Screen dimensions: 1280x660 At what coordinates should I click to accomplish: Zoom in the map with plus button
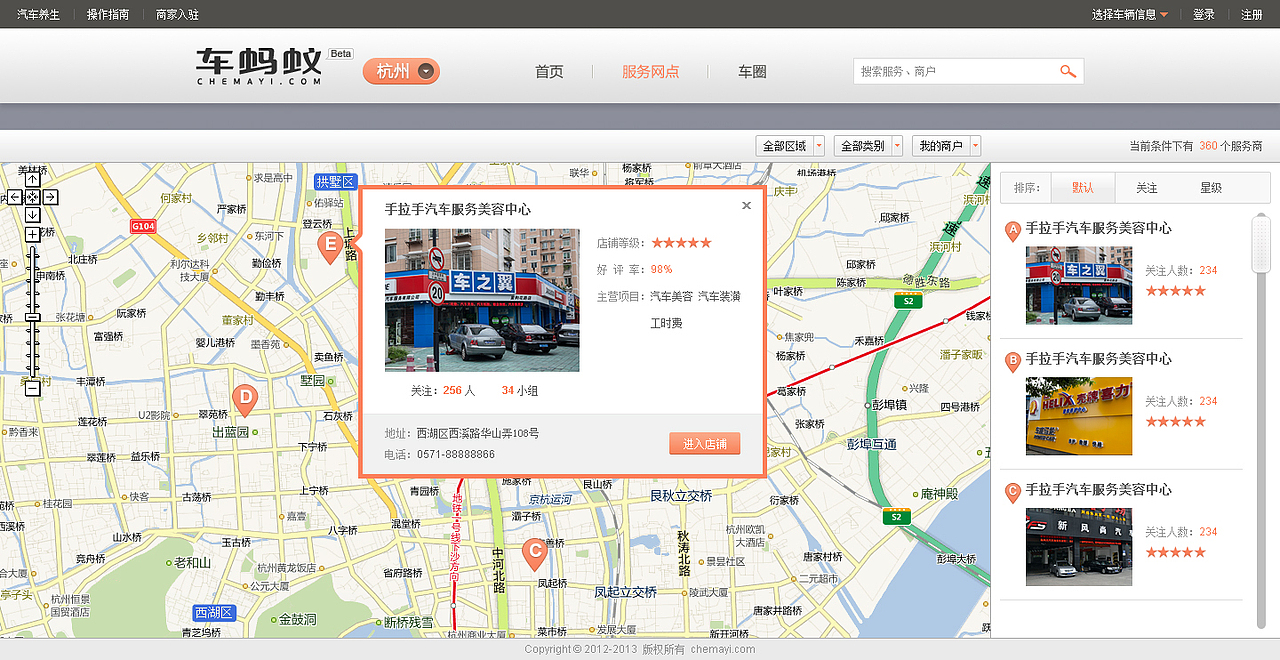point(32,234)
